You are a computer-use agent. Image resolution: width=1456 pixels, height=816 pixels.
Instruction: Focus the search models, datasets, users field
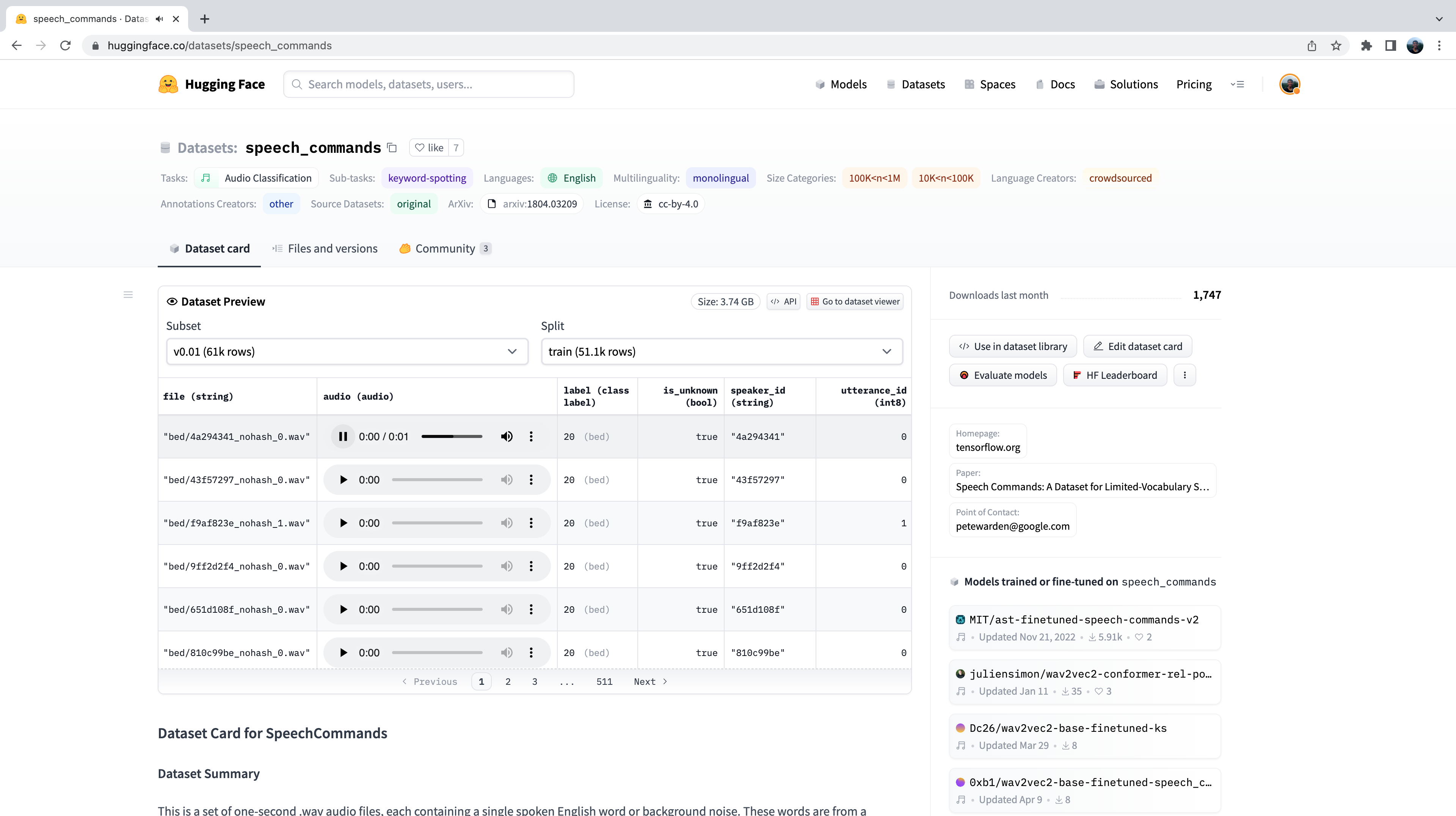[x=428, y=84]
